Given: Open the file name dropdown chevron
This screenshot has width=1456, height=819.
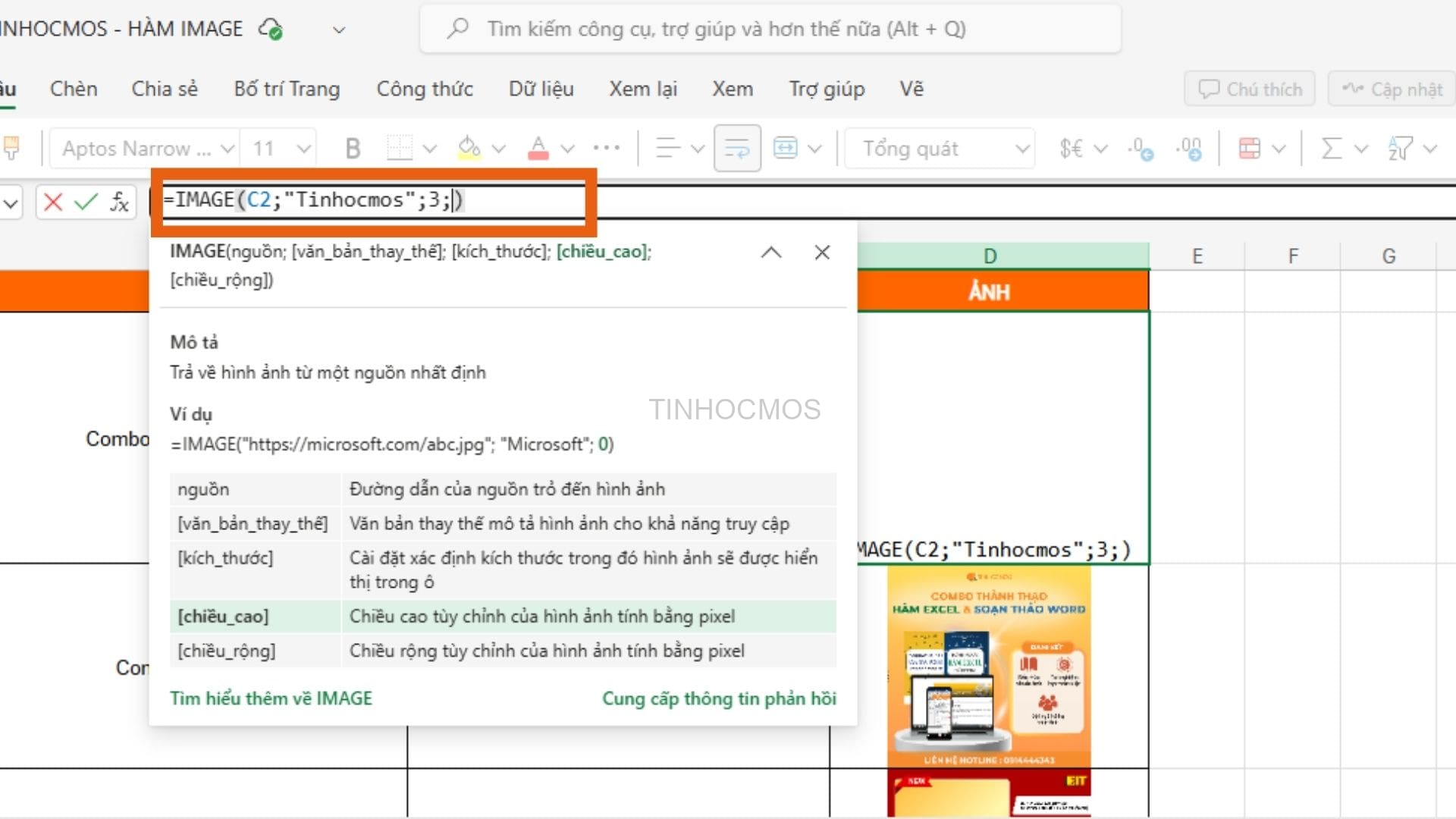Looking at the screenshot, I should (339, 30).
